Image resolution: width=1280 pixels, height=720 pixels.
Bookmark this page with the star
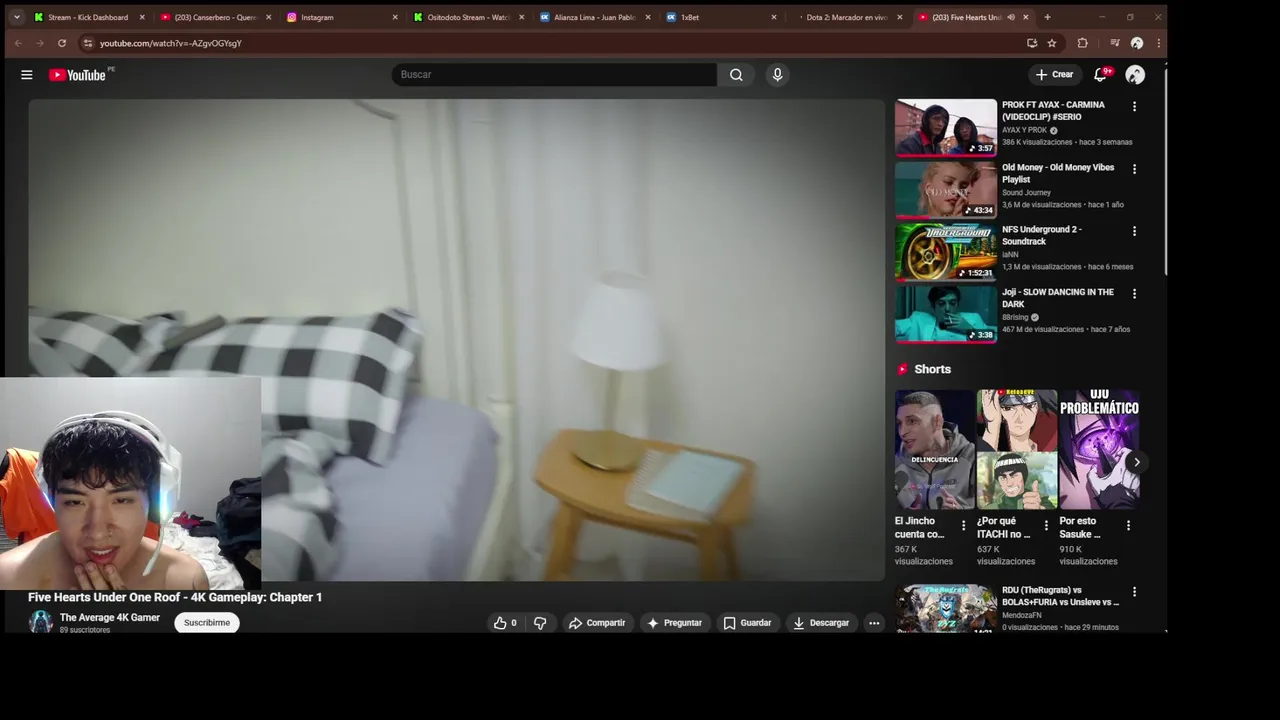coord(1052,43)
